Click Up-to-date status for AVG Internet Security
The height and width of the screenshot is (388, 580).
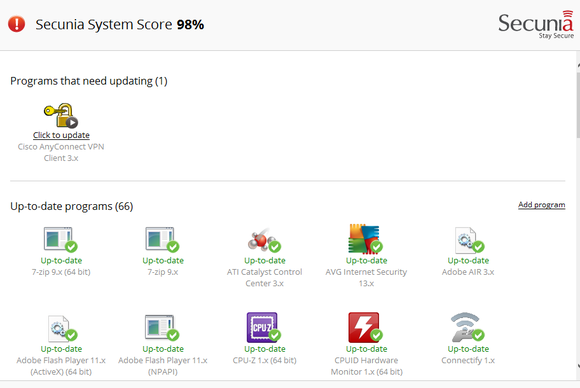(x=366, y=260)
